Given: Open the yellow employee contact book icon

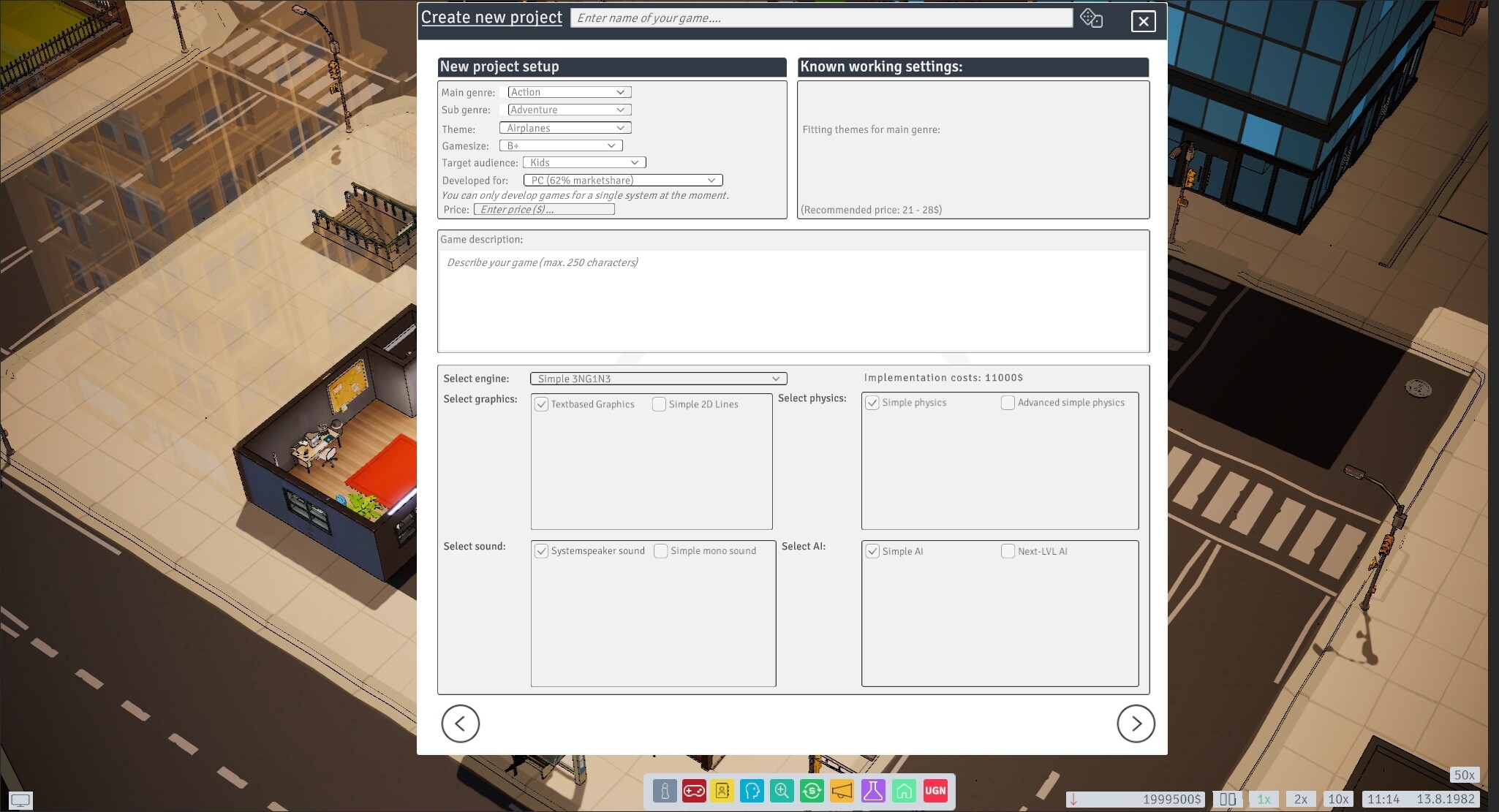Looking at the screenshot, I should (x=723, y=791).
